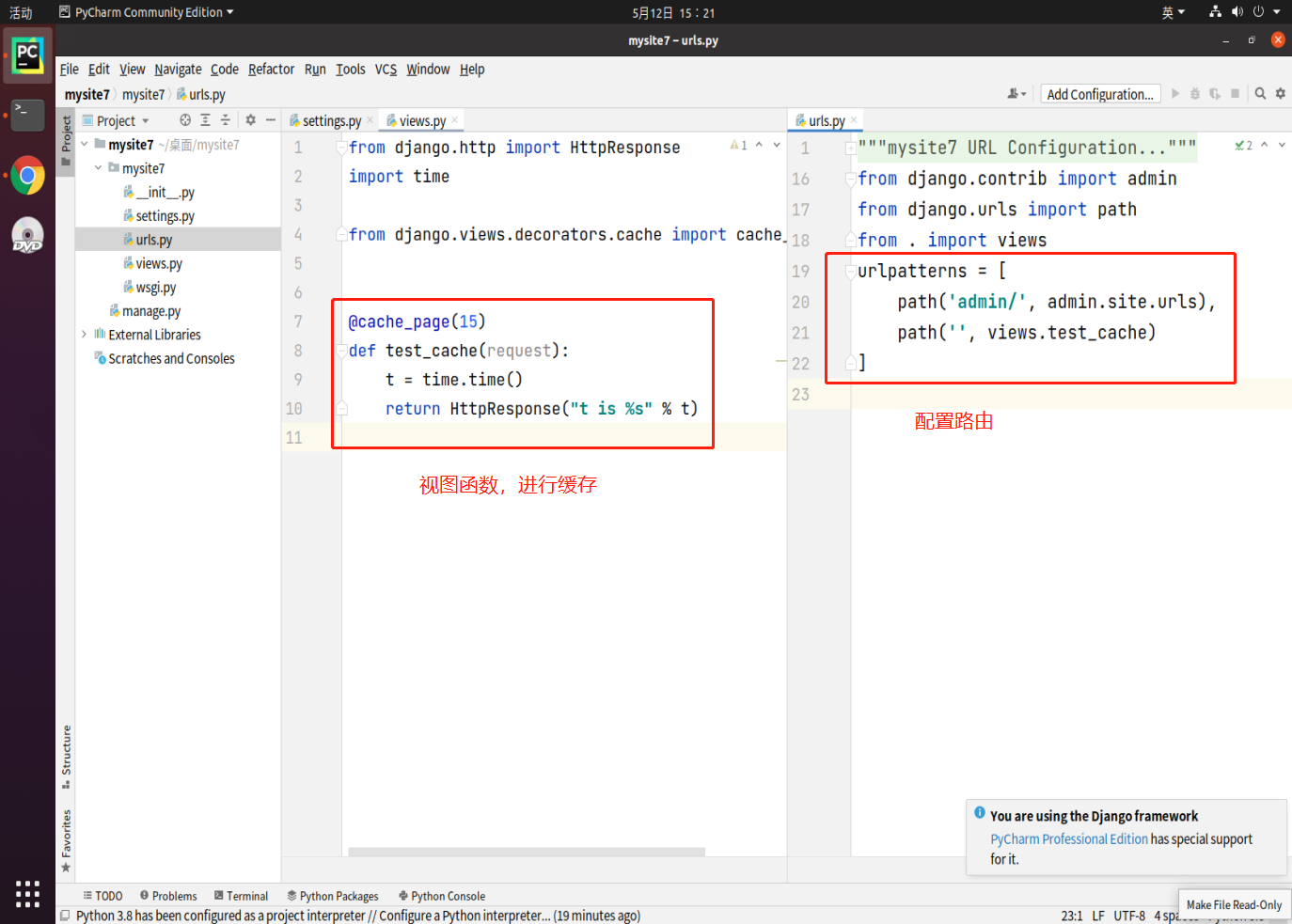Open Project panel options gear
The height and width of the screenshot is (924, 1292).
coord(250,119)
